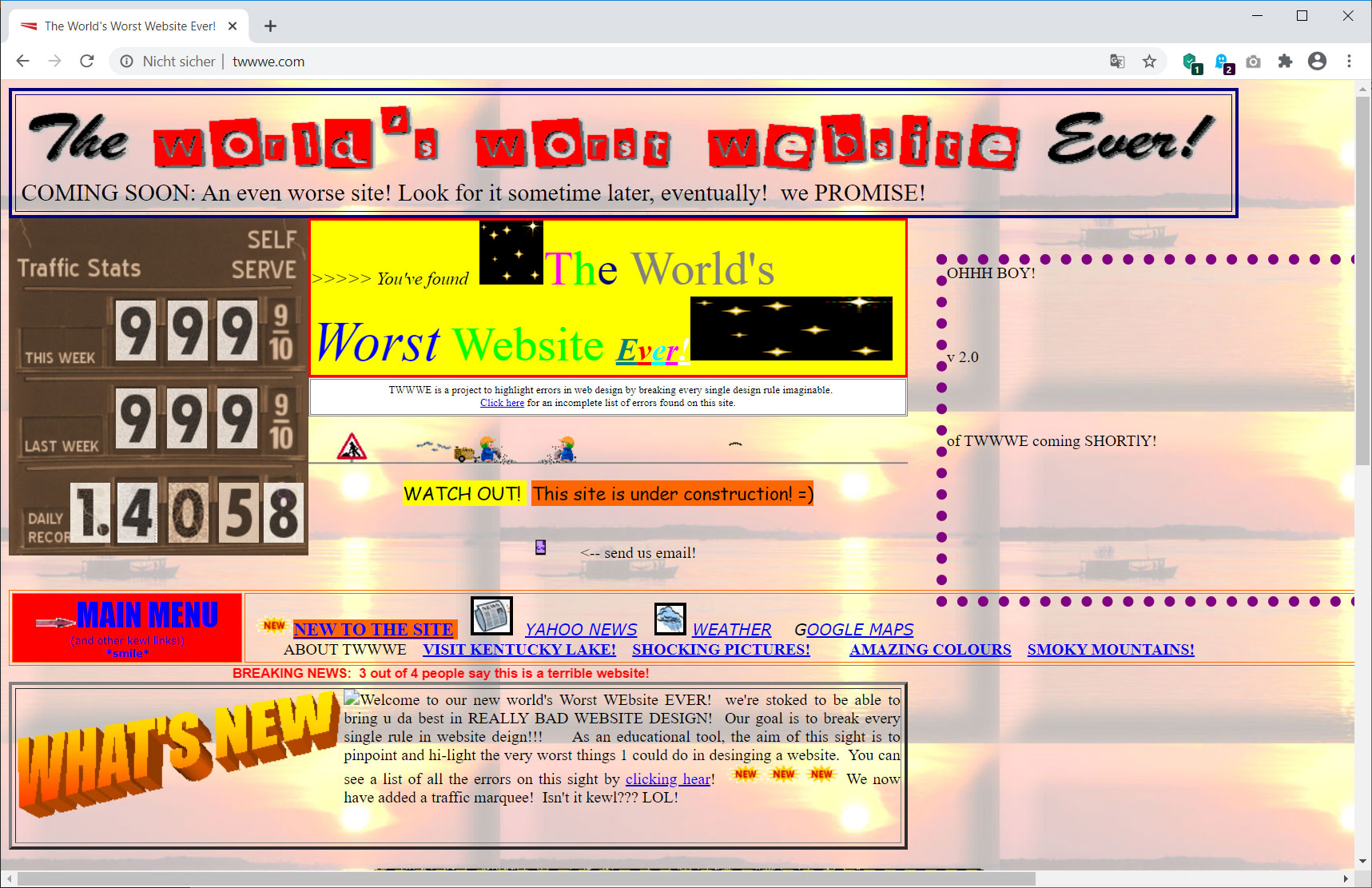1372x888 pixels.
Task: Reload the current page
Action: (x=87, y=61)
